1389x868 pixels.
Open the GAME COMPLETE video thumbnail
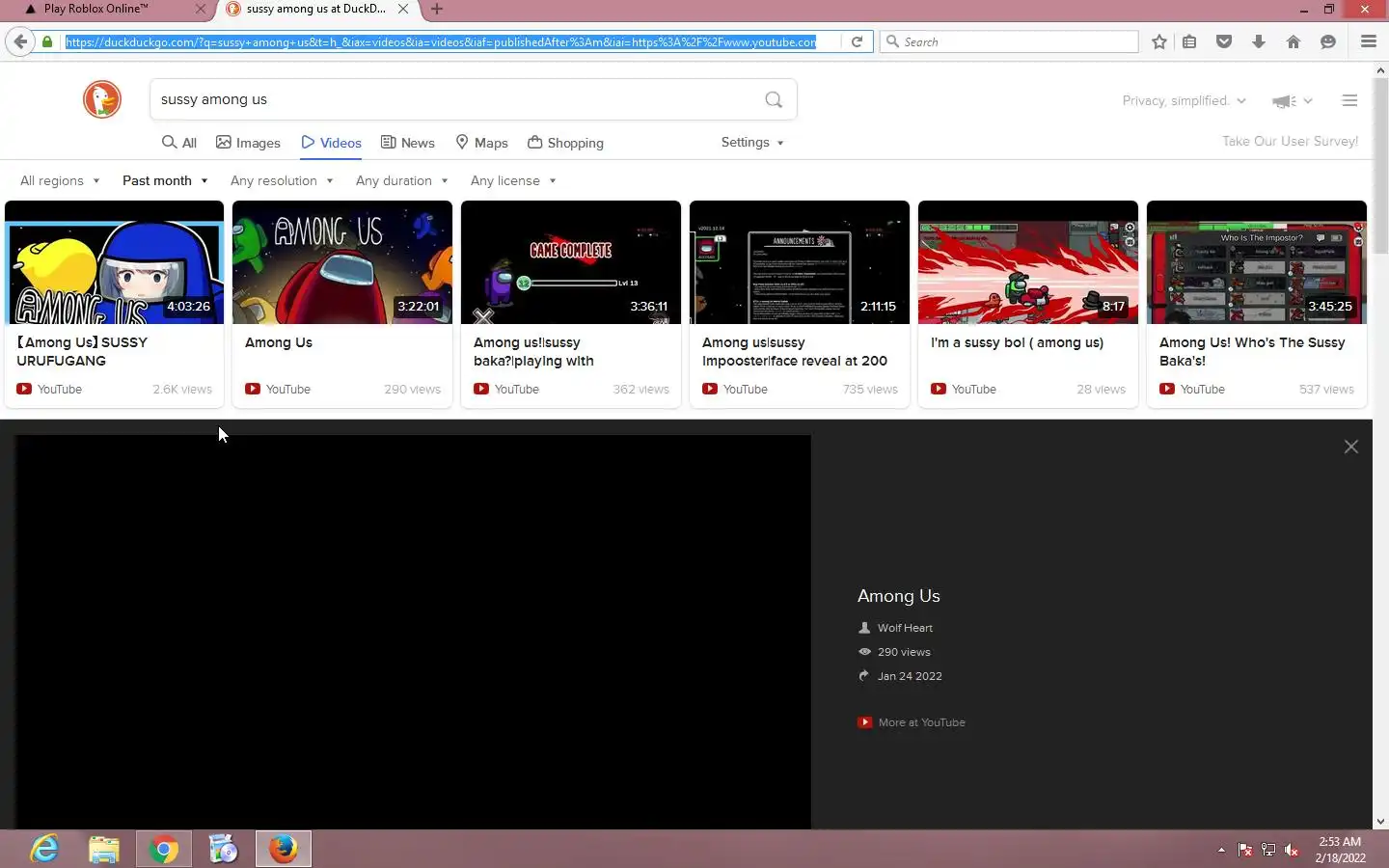[x=571, y=262]
